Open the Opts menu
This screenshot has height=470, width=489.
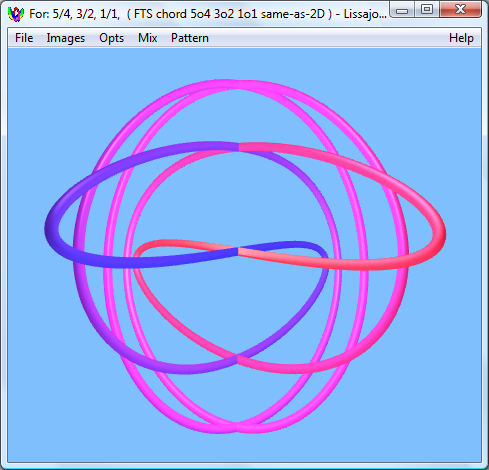coord(111,38)
